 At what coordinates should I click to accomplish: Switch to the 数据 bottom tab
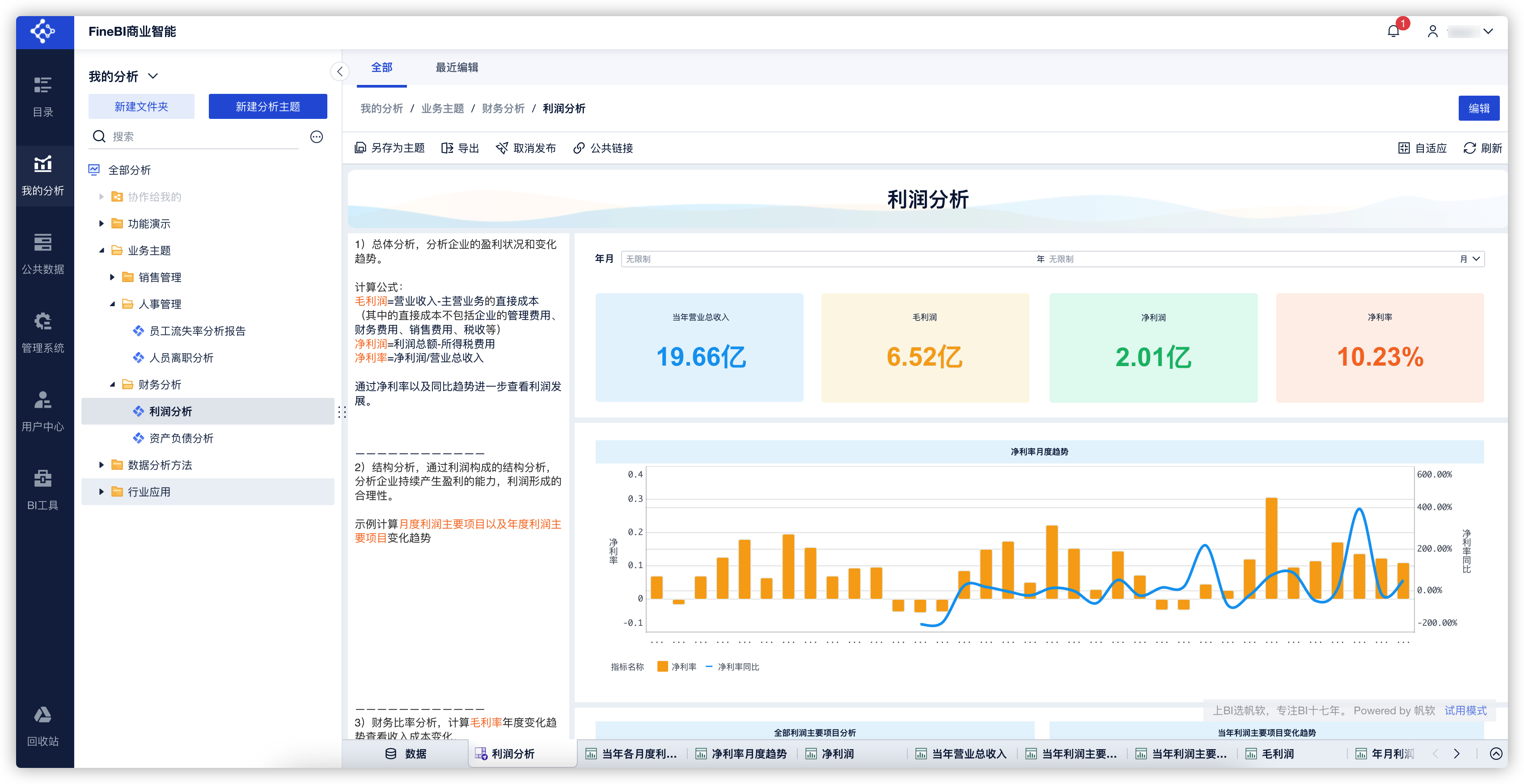click(406, 754)
